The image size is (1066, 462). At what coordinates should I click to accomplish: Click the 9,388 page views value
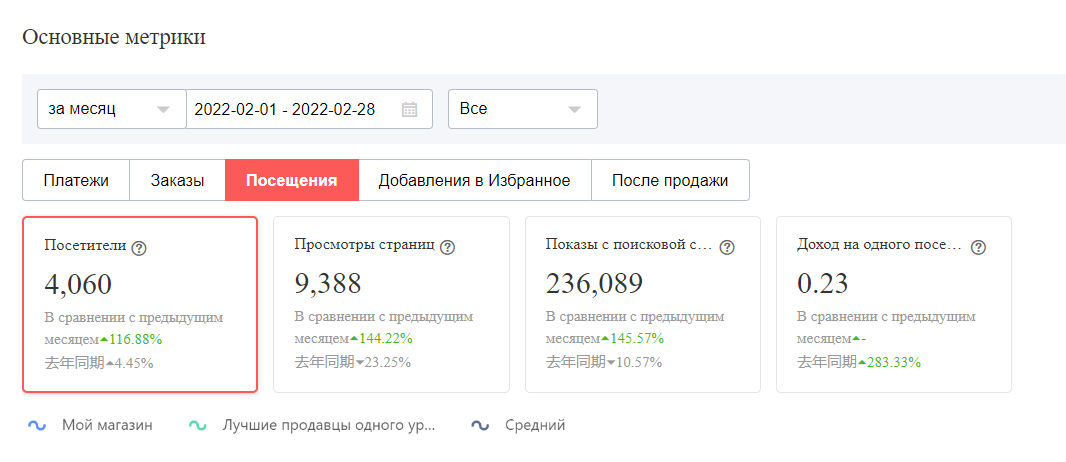click(x=328, y=285)
